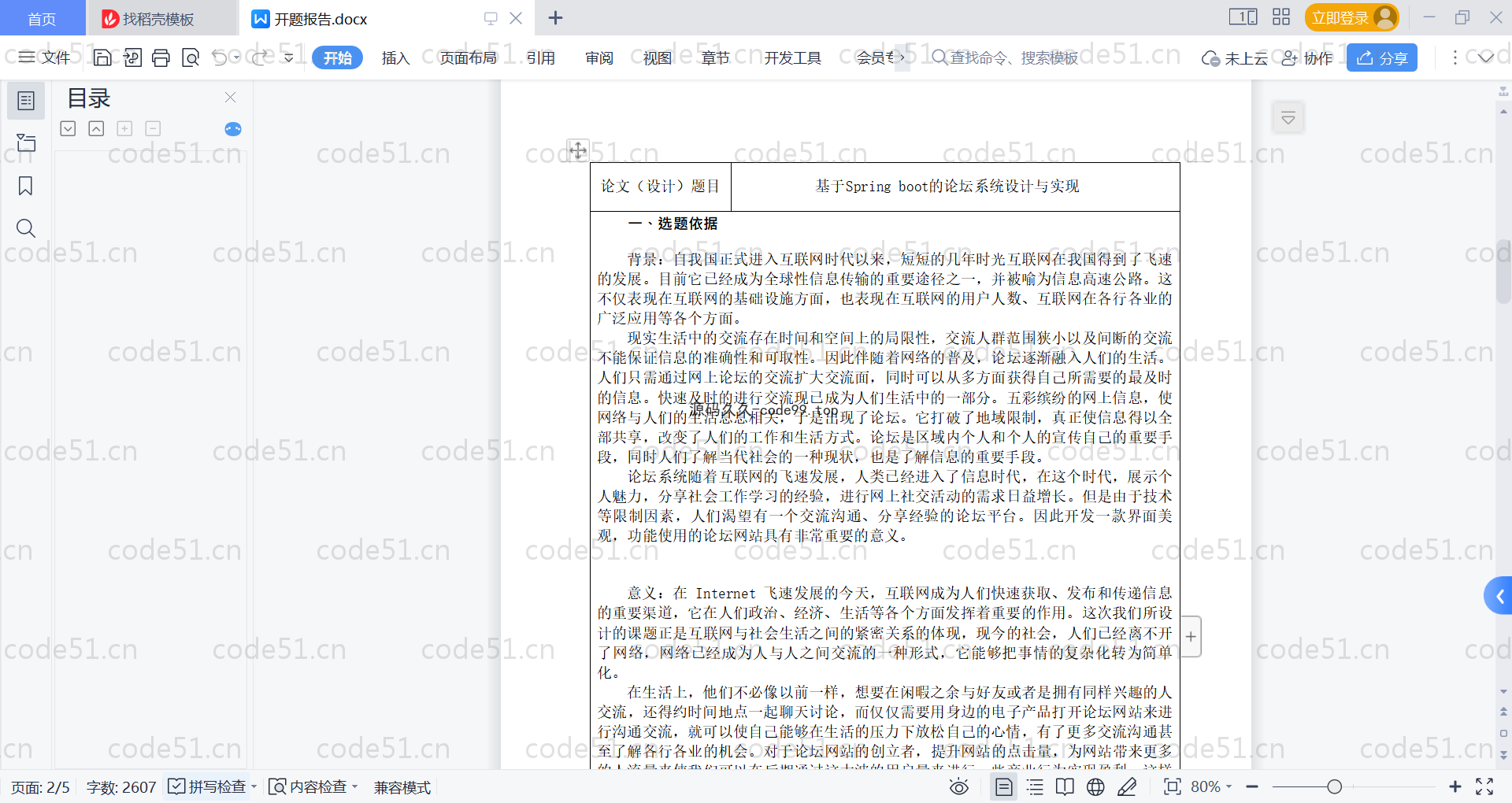The width and height of the screenshot is (1512, 803).
Task: Open the 拼写检查 dropdown arrow
Action: click(x=254, y=786)
